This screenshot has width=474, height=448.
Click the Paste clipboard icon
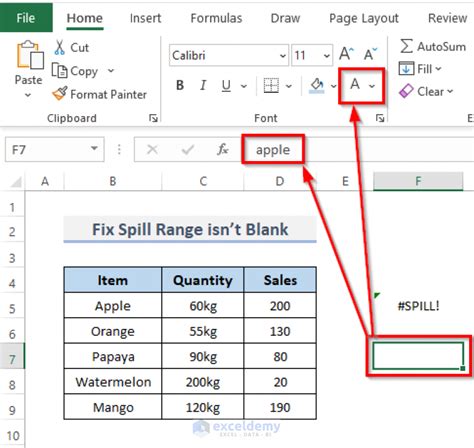pos(30,55)
